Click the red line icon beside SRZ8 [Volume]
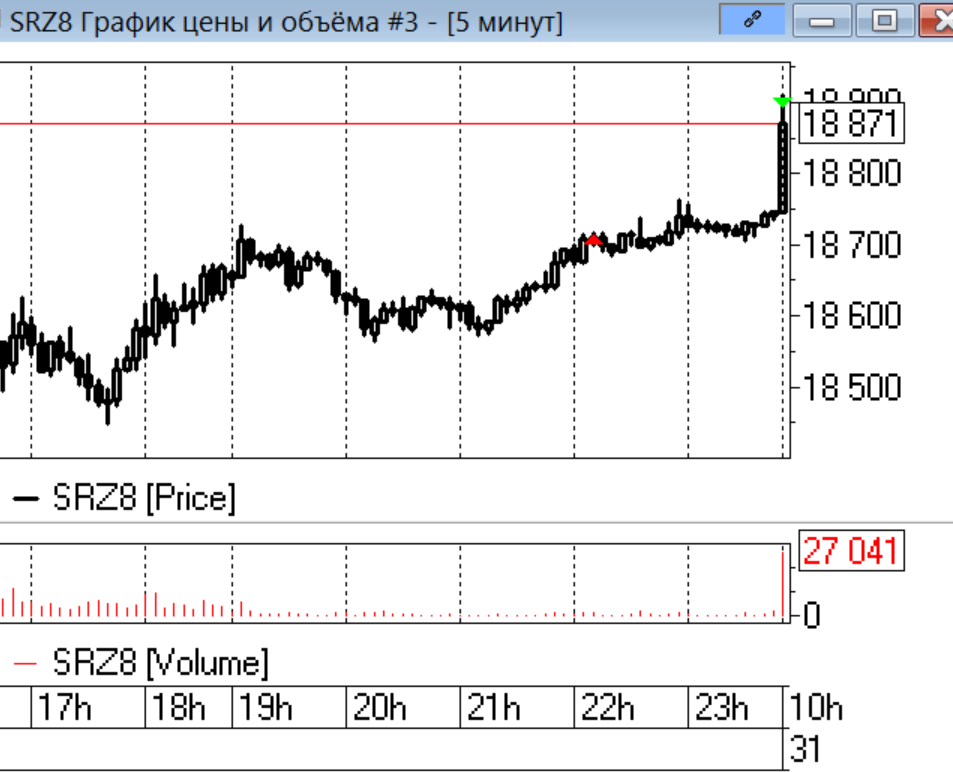 pyautogui.click(x=26, y=662)
